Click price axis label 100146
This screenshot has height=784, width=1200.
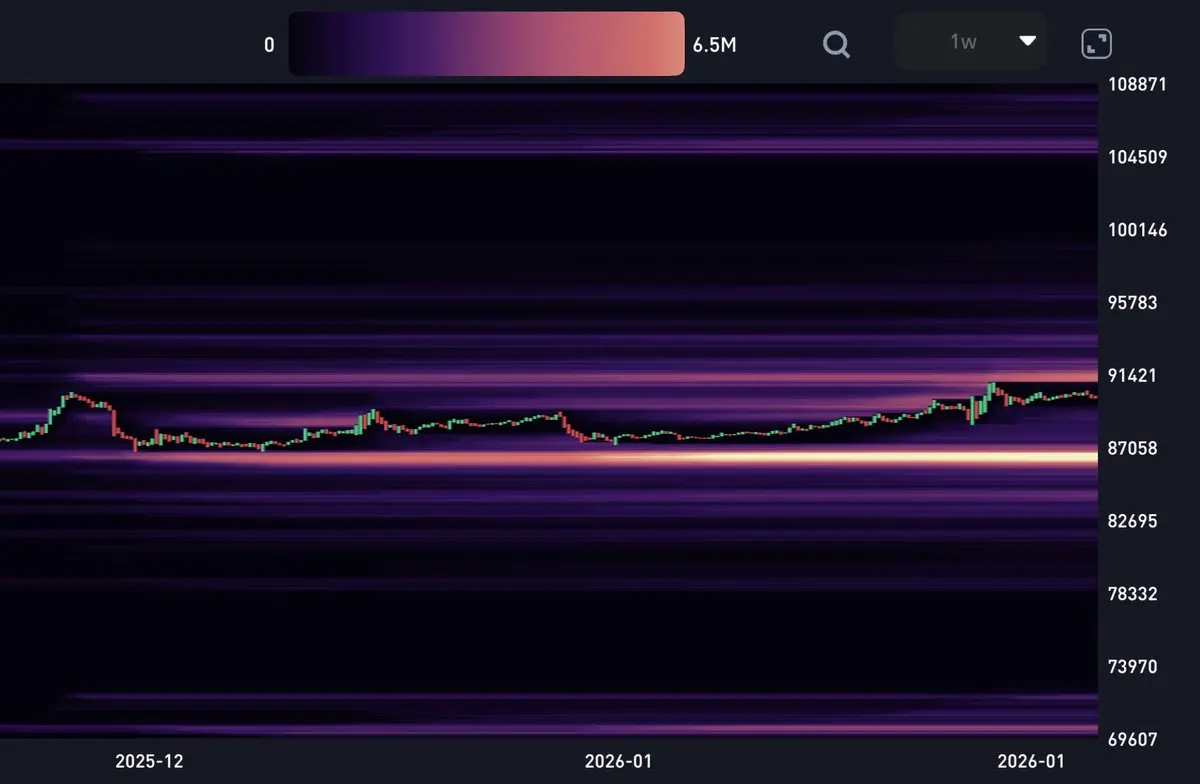[x=1138, y=230]
